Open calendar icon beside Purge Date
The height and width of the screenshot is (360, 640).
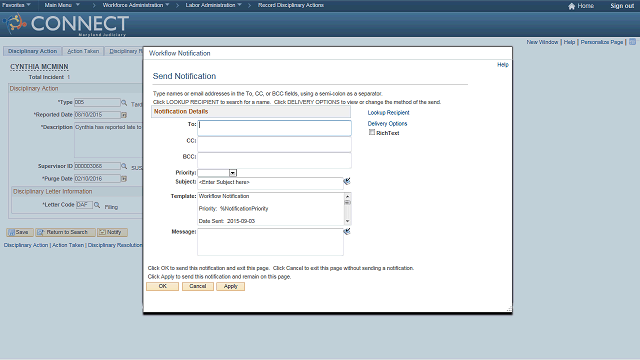[x=124, y=179]
